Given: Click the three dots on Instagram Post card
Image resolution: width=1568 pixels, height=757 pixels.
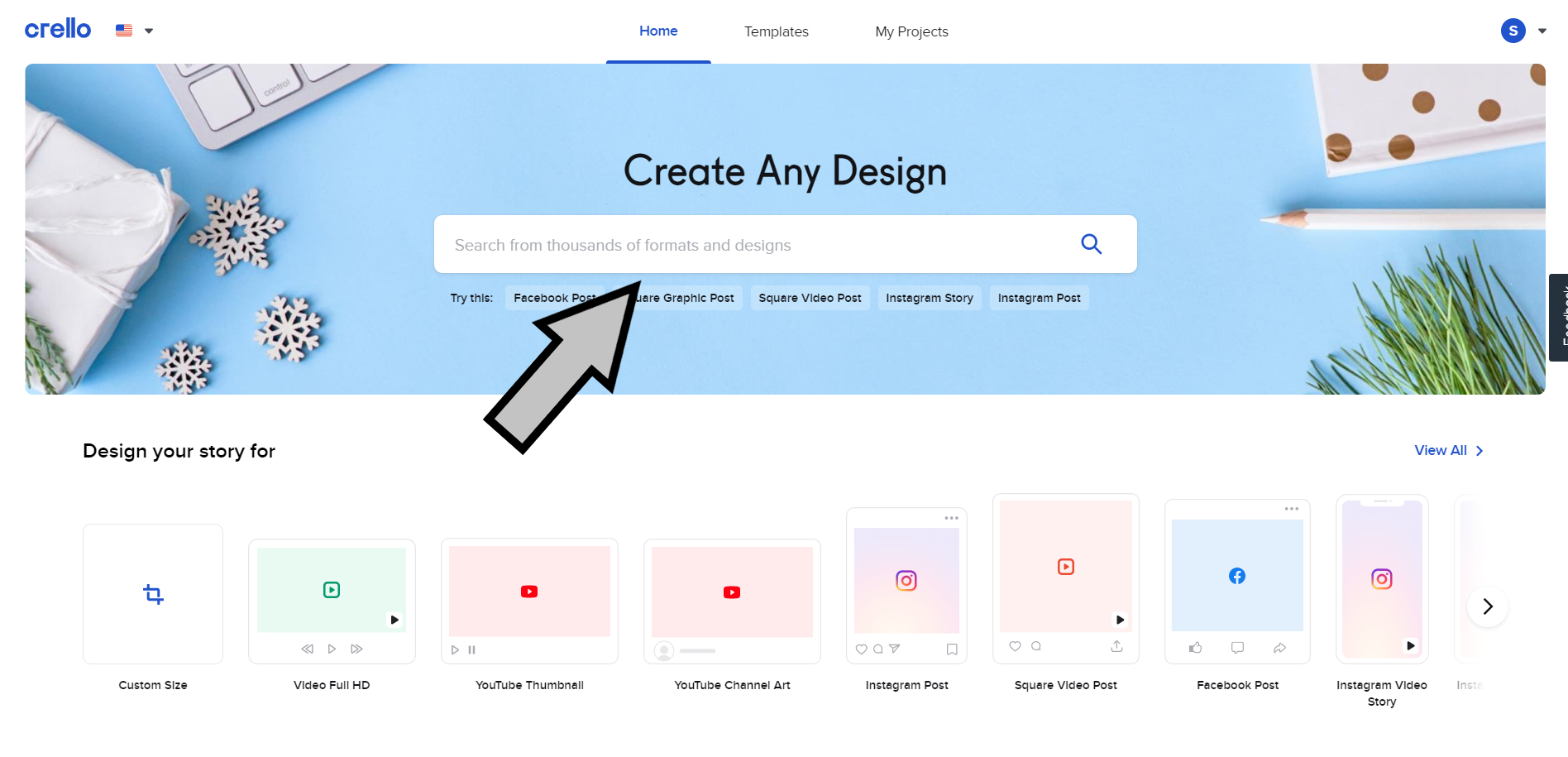Looking at the screenshot, I should point(952,518).
